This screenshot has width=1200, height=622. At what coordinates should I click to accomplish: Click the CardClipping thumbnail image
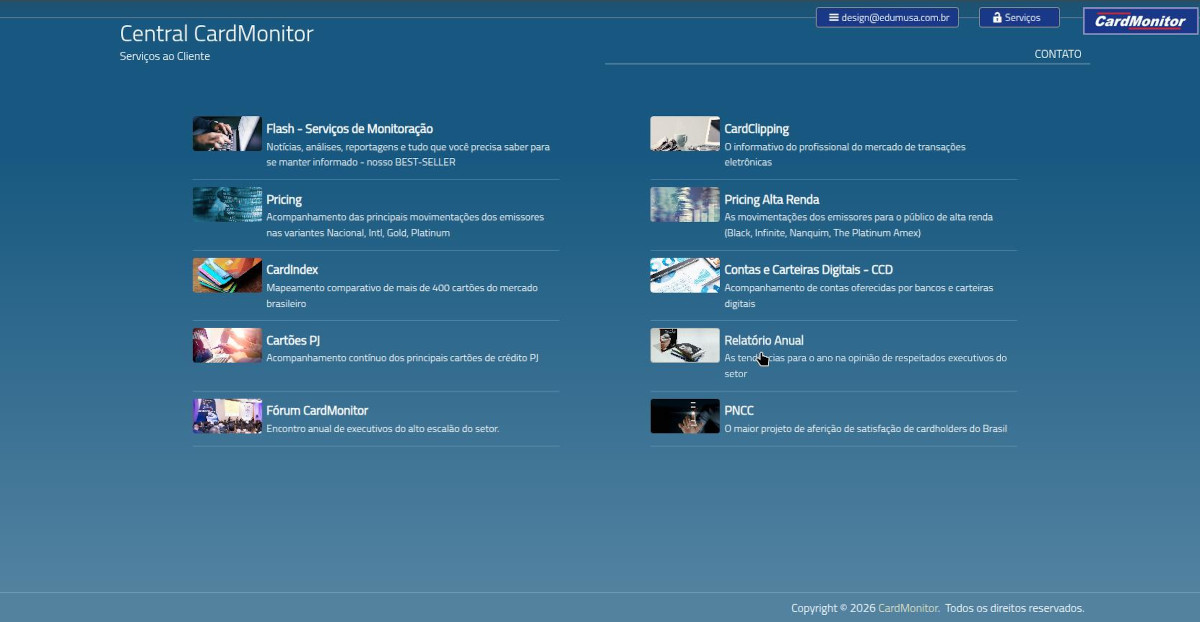pyautogui.click(x=685, y=134)
